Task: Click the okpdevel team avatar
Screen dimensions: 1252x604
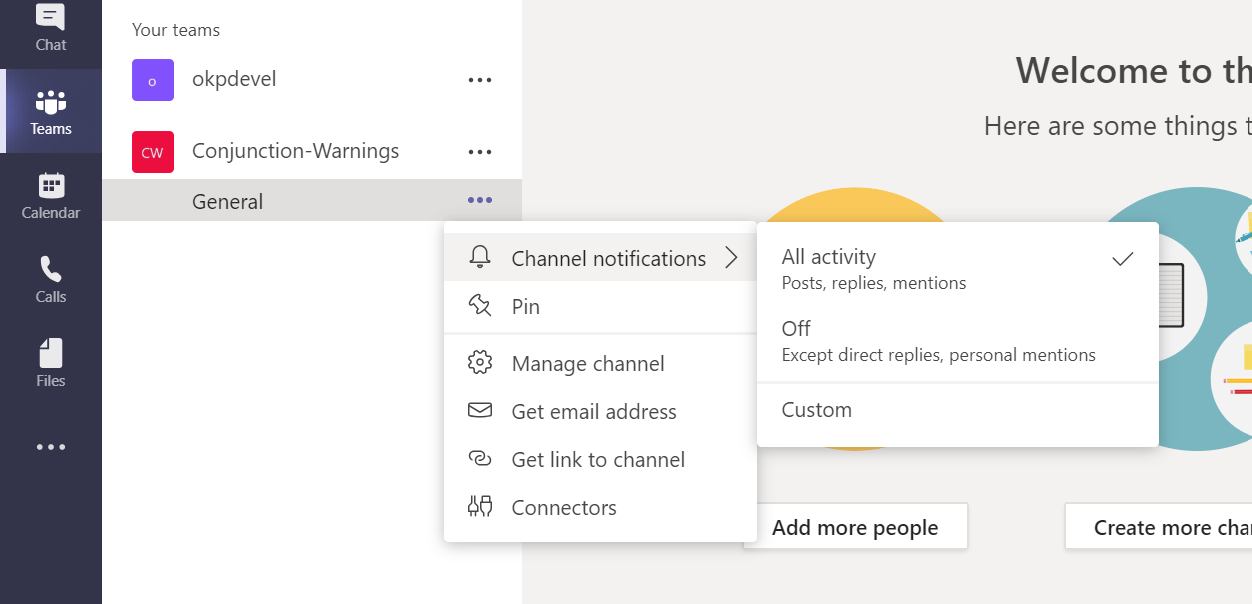Action: coord(153,80)
